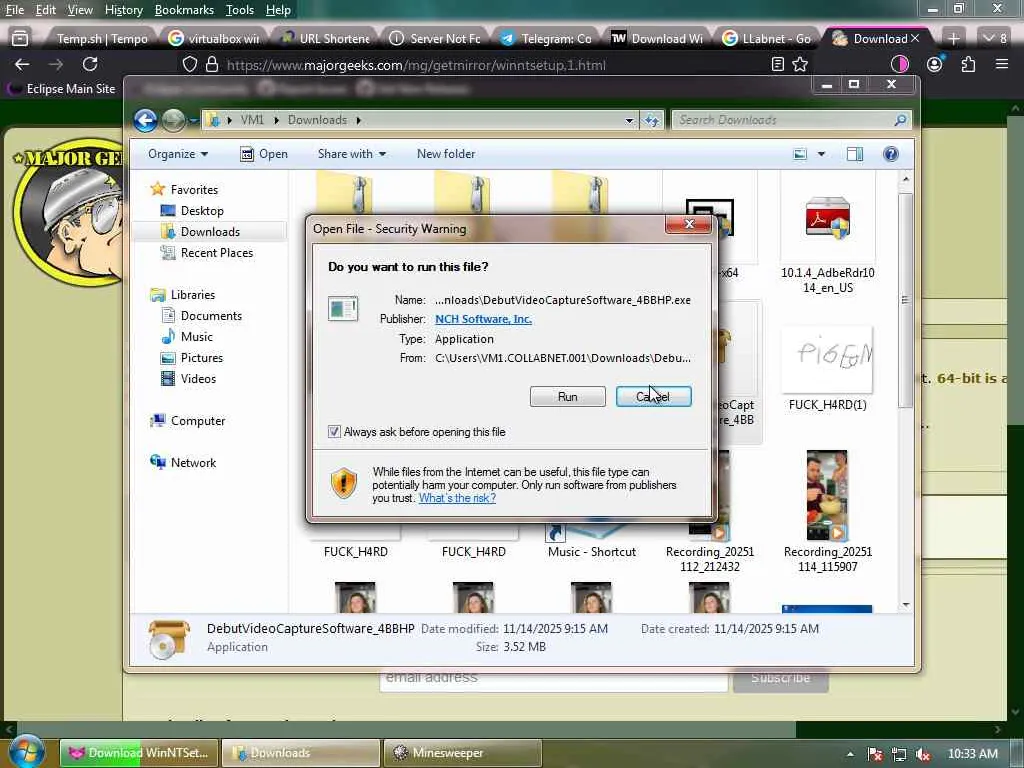Screen dimensions: 1024x768
Task: Select Libraries in the navigation pane
Action: click(193, 295)
